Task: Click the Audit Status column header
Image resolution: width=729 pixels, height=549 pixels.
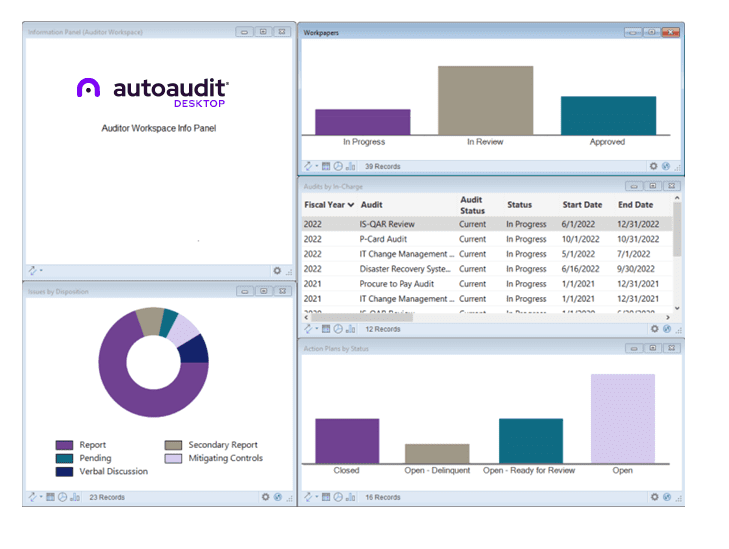Action: click(472, 205)
